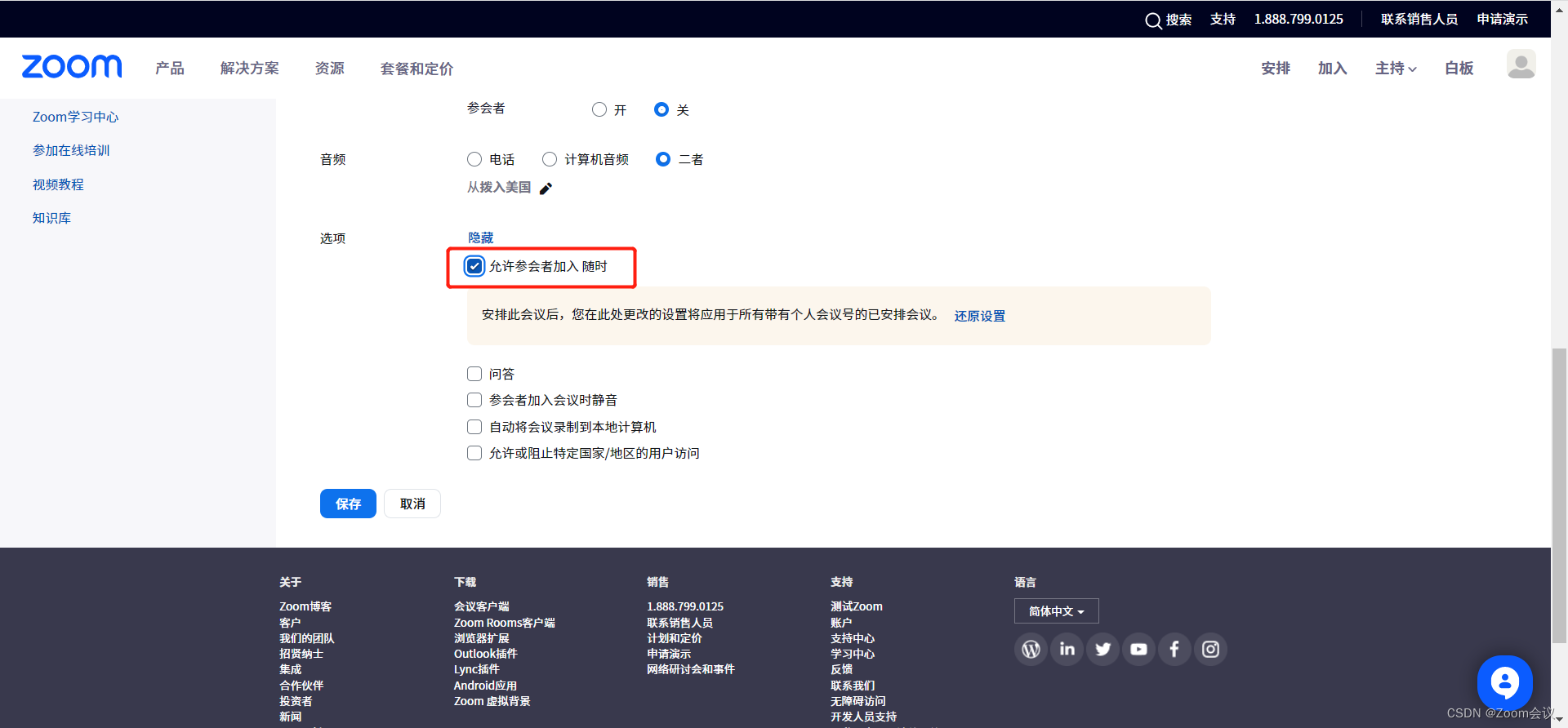Click the pencil icon to edit dial-in country
The image size is (1568, 728).
(546, 189)
